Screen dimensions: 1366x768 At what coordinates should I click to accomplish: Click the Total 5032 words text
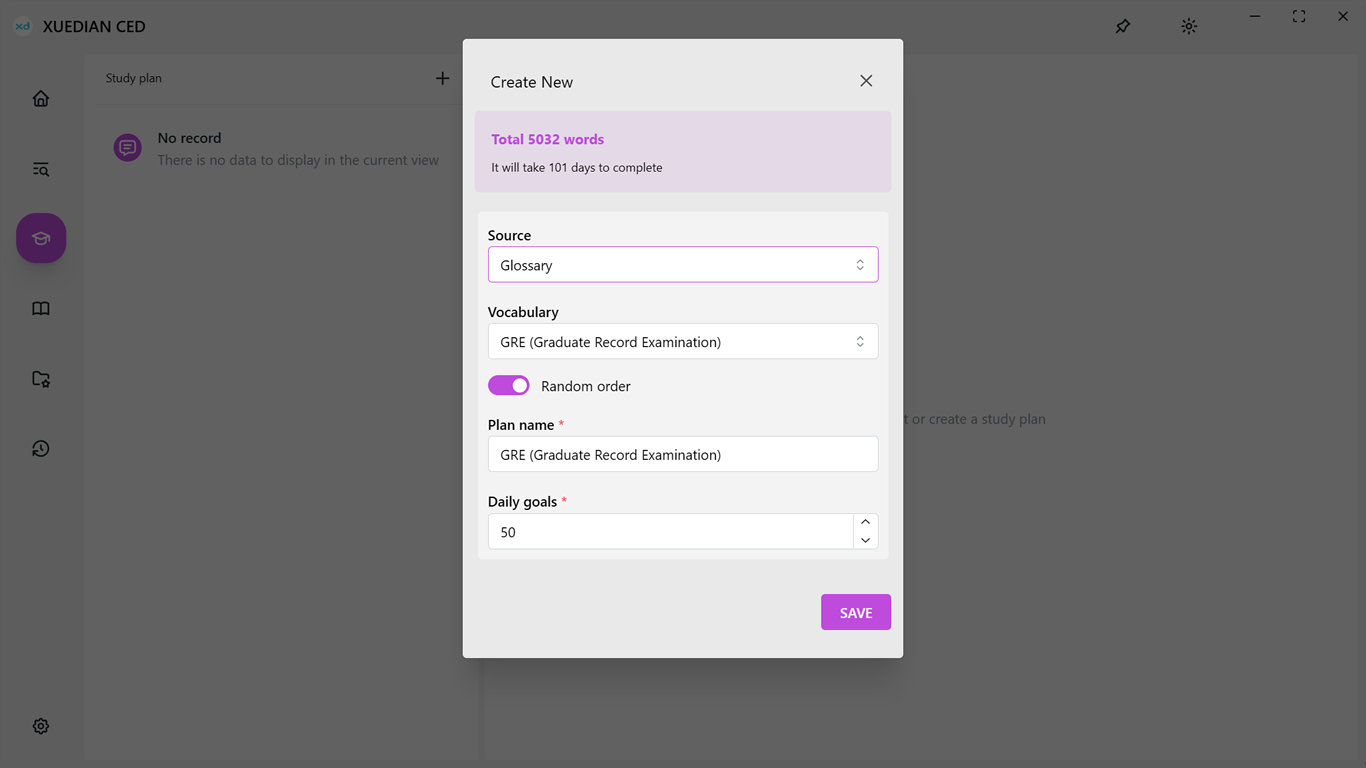tap(548, 139)
